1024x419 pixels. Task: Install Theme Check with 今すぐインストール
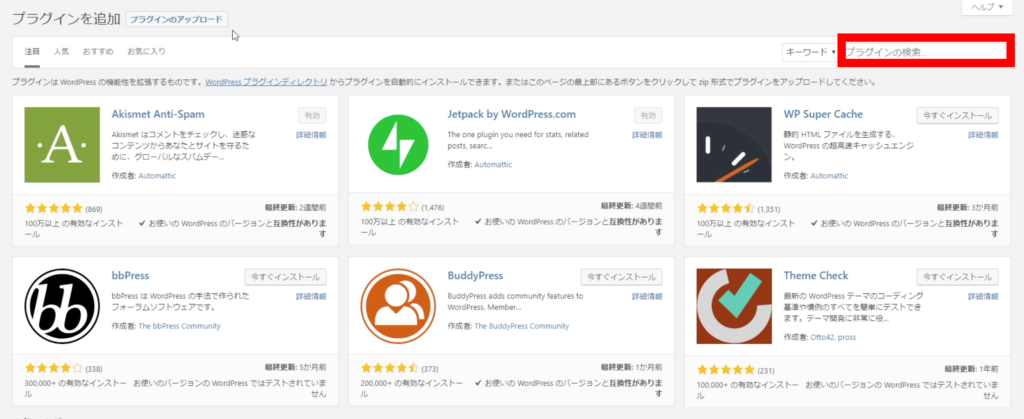[x=957, y=277]
